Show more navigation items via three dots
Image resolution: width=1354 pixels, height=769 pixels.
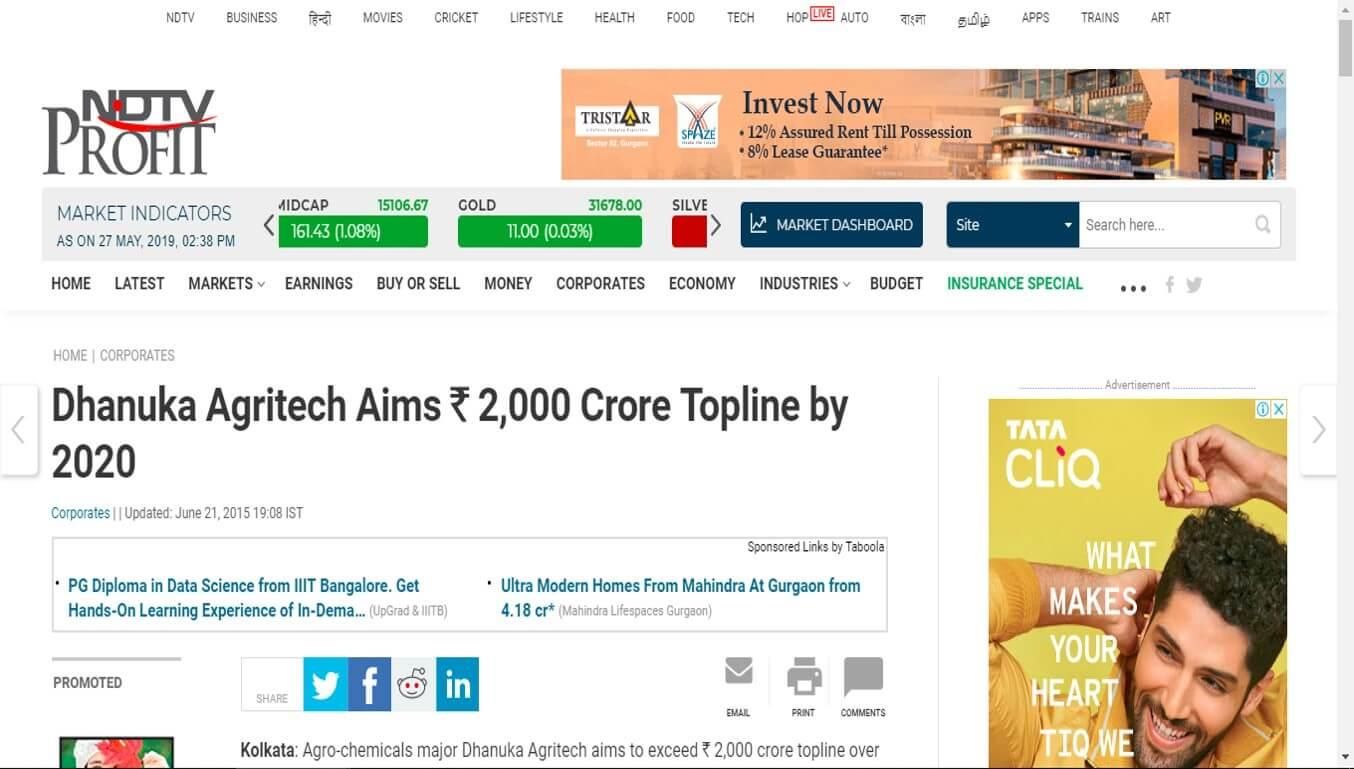tap(1133, 288)
